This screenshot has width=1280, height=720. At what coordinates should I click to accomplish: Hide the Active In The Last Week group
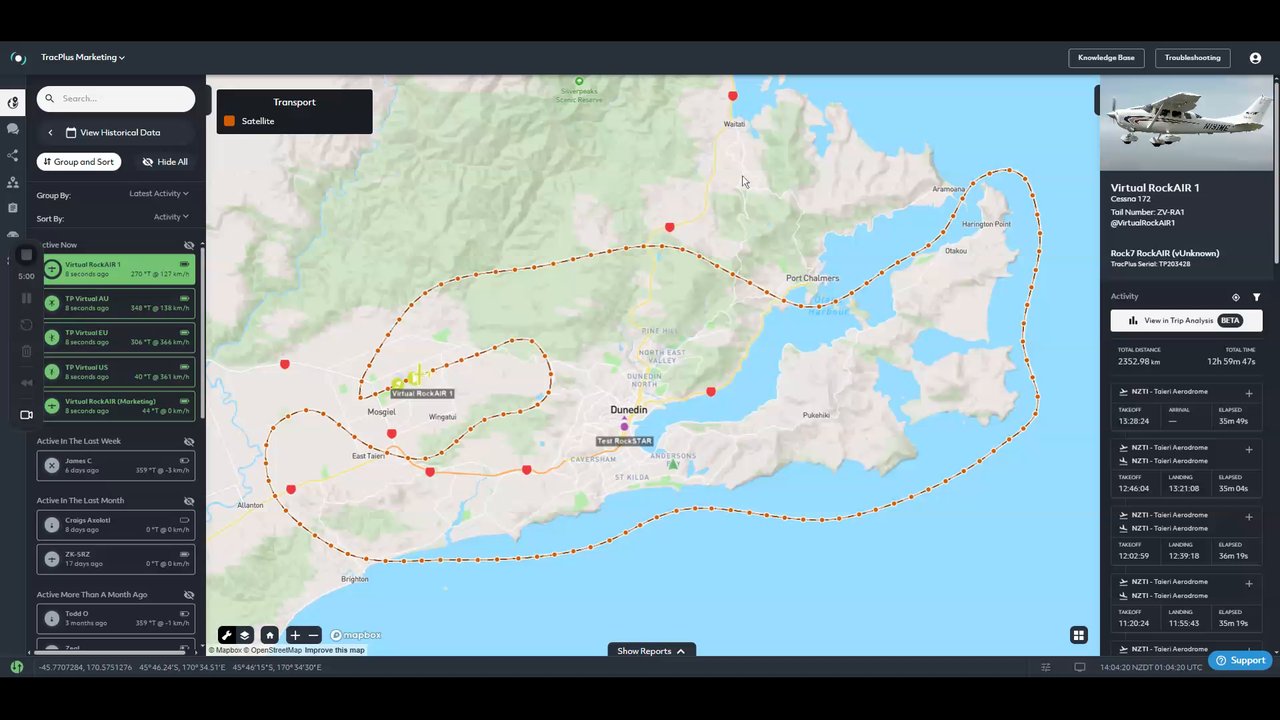pos(189,441)
